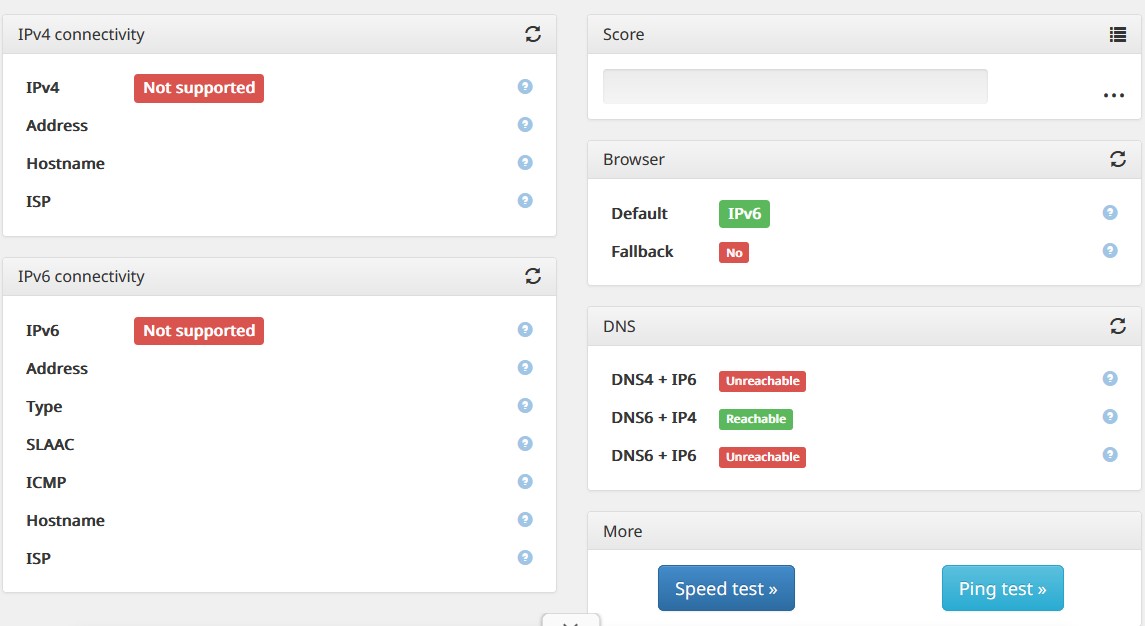Click the Score progress bar

(795, 86)
